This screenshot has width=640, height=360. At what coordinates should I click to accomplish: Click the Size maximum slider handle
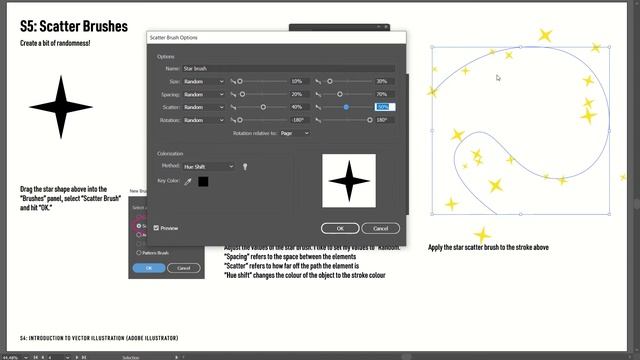click(x=330, y=82)
